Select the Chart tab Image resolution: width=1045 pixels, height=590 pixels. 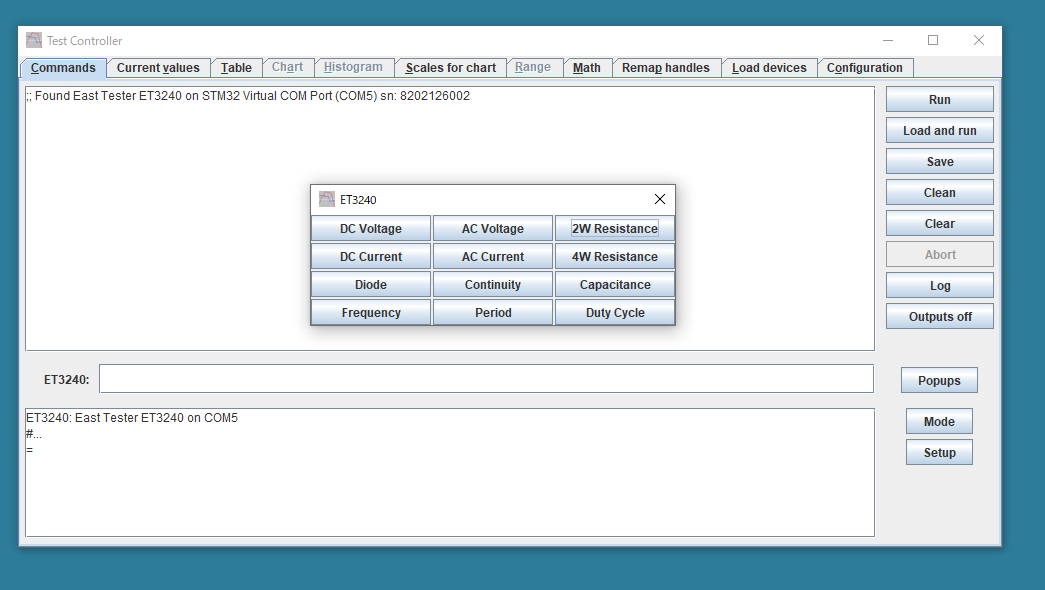pyautogui.click(x=287, y=67)
